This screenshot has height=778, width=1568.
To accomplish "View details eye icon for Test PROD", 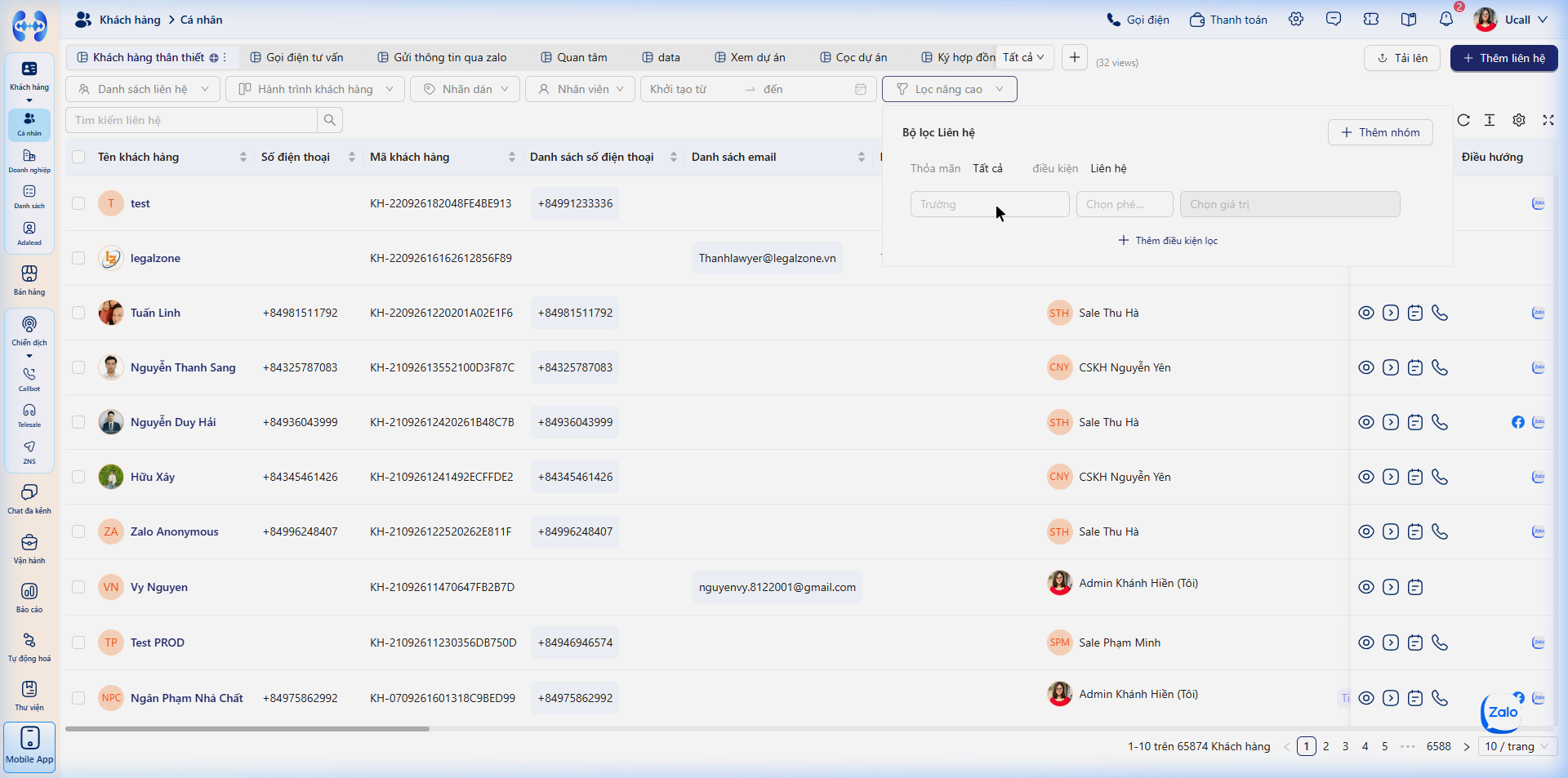I will (1366, 642).
